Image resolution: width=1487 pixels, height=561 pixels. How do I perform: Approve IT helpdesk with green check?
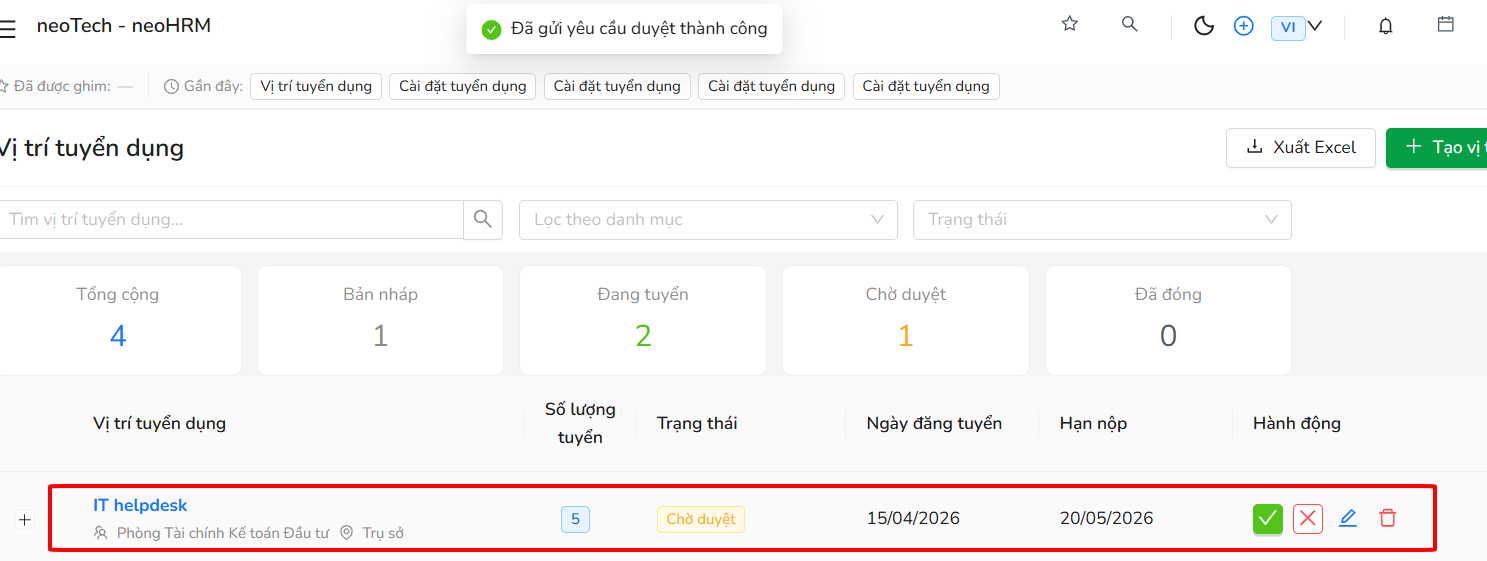[1268, 519]
